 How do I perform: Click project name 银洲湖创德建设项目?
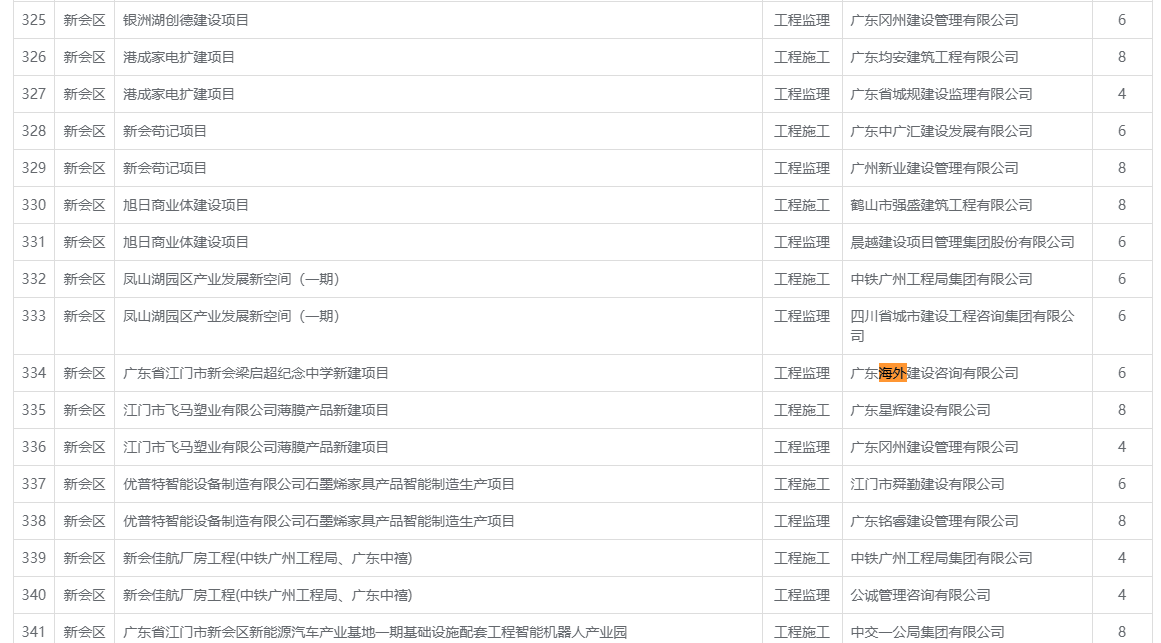point(186,20)
